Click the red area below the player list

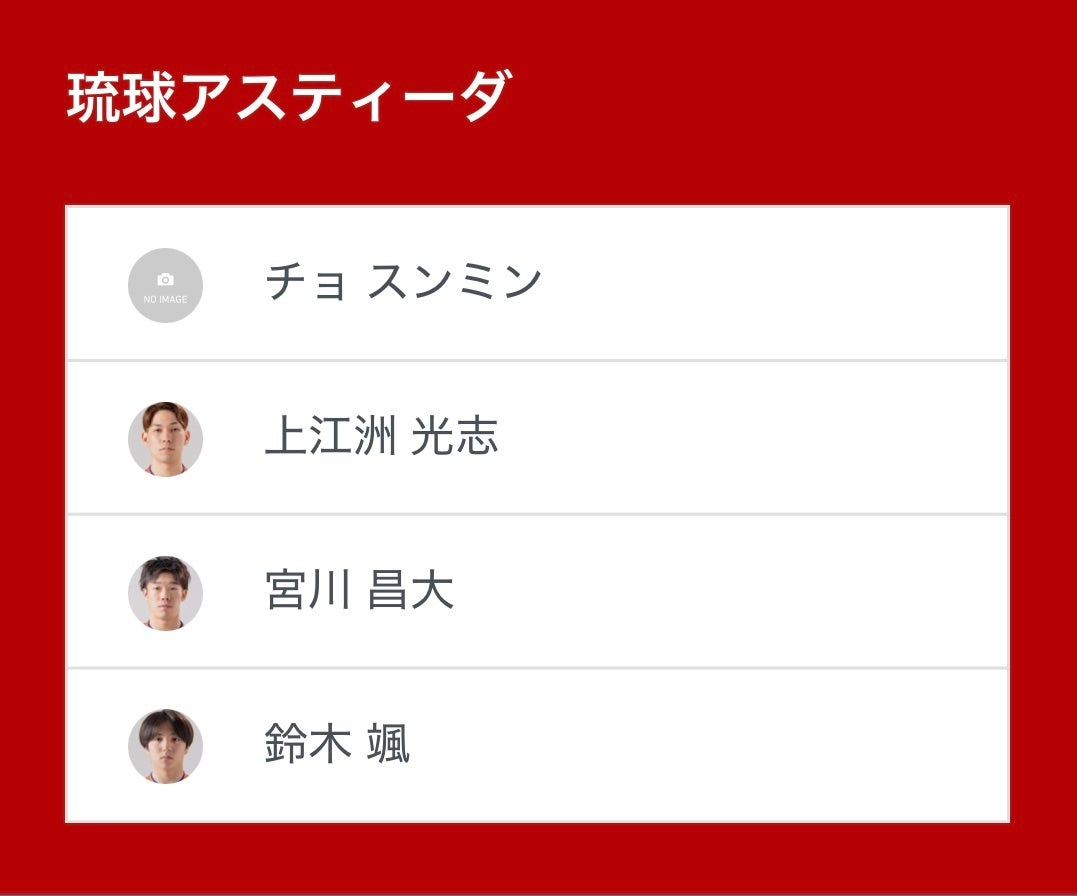point(538,858)
